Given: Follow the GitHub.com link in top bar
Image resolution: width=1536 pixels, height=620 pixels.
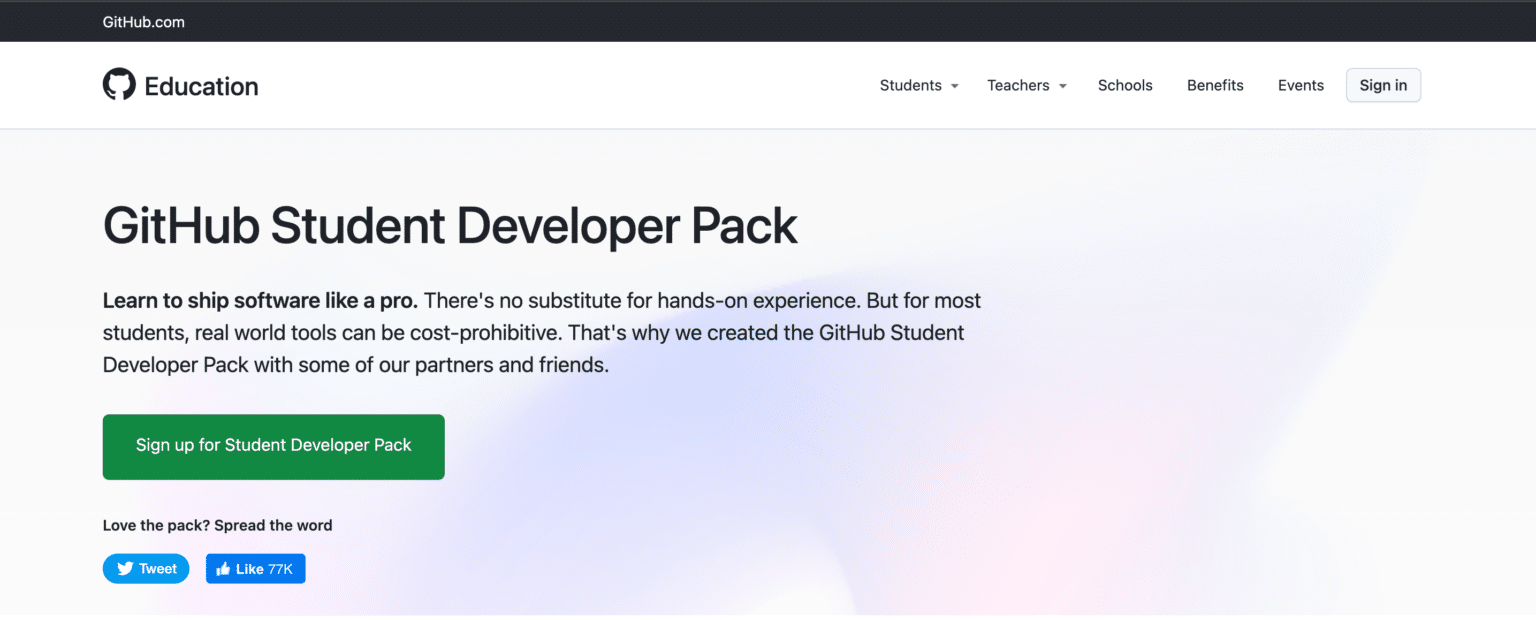Looking at the screenshot, I should (x=143, y=22).
